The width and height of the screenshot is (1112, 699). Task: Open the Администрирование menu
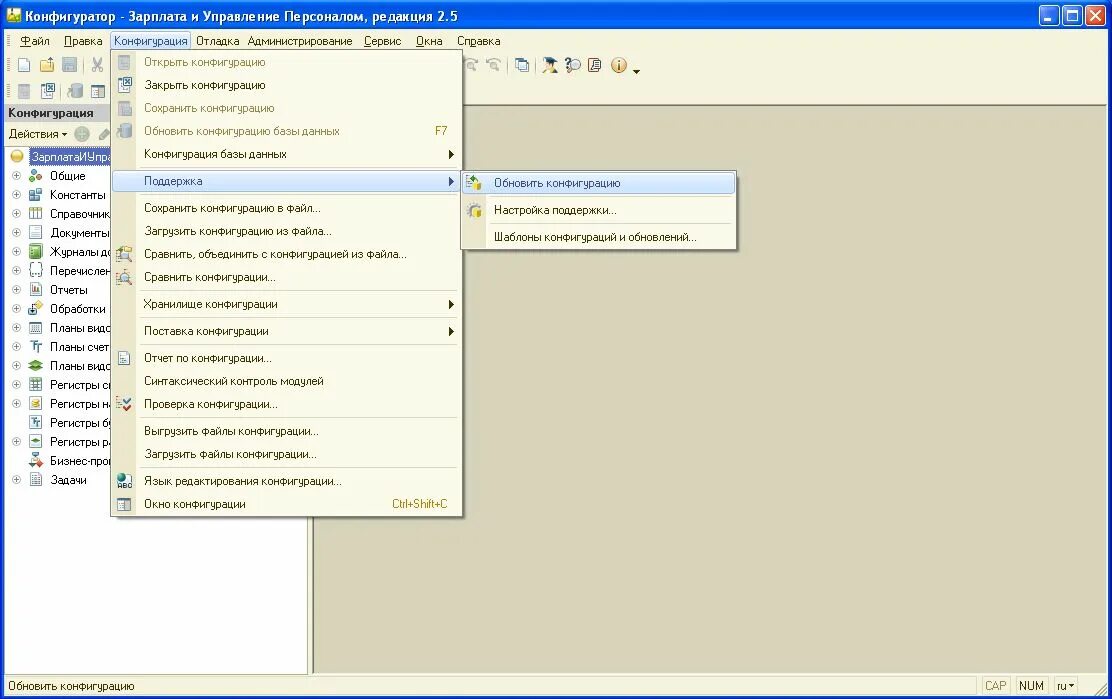tap(300, 41)
